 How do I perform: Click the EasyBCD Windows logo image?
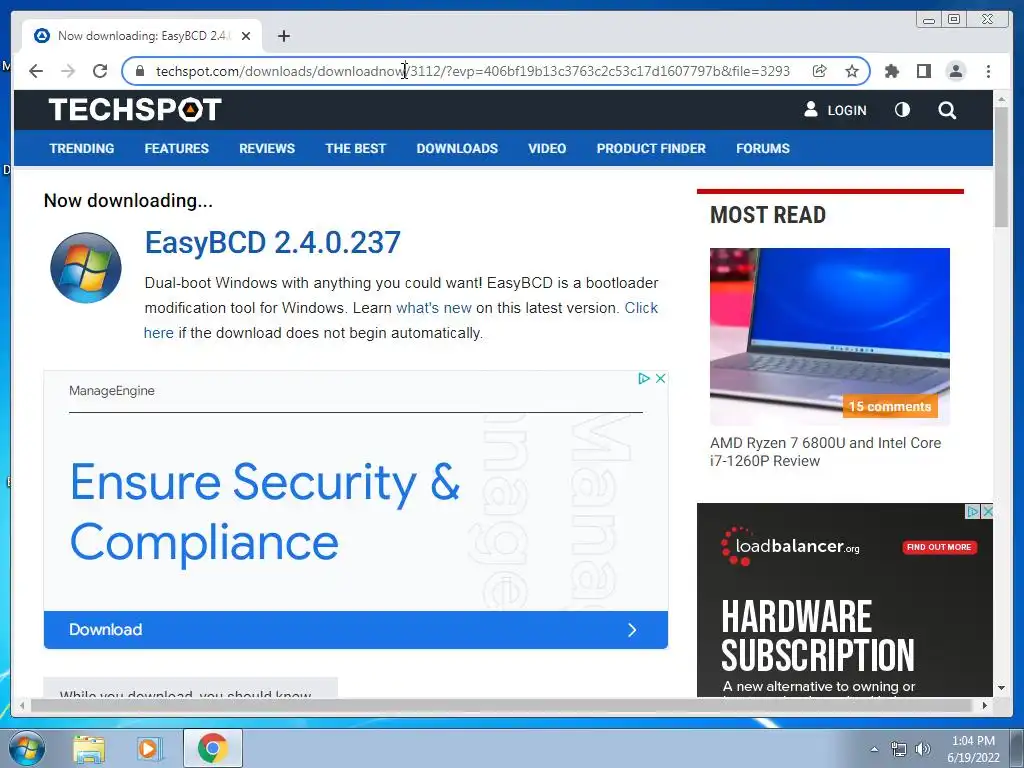[86, 268]
